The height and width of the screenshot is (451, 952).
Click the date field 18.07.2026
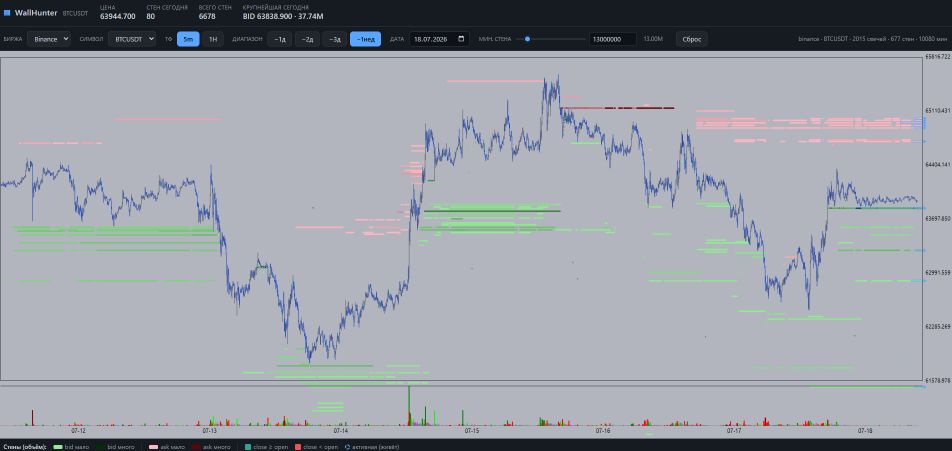tap(439, 39)
